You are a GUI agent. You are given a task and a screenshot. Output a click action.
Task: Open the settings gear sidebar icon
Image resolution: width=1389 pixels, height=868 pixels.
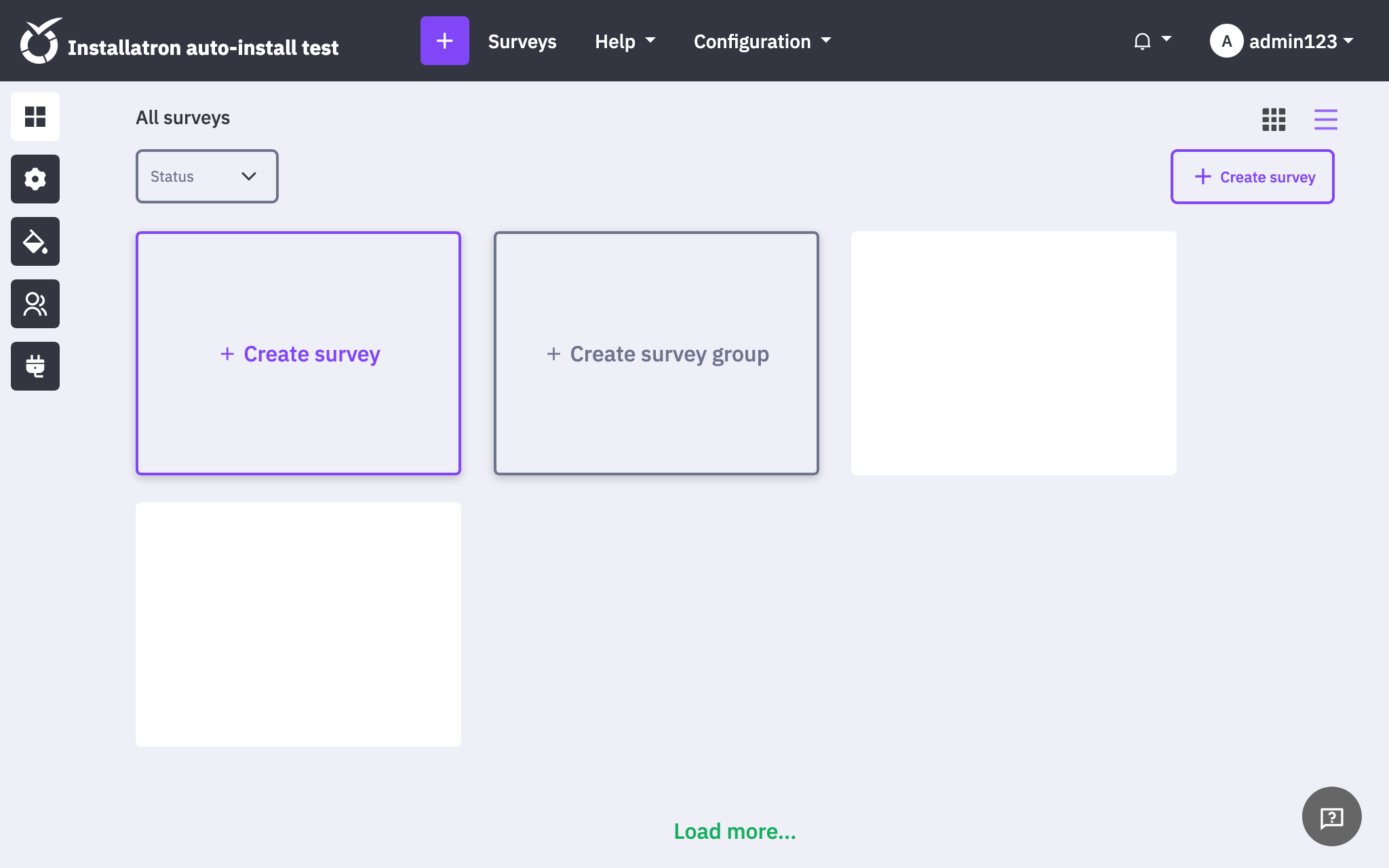(35, 179)
